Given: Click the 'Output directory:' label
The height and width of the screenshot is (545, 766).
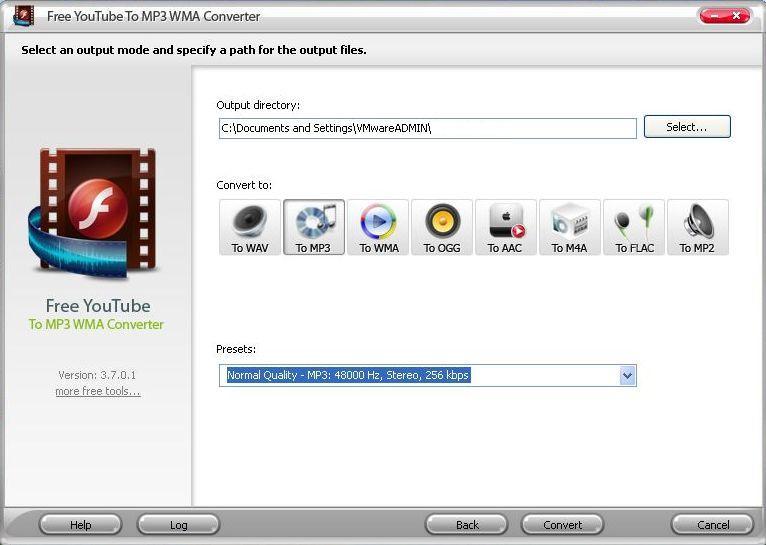Looking at the screenshot, I should [258, 105].
